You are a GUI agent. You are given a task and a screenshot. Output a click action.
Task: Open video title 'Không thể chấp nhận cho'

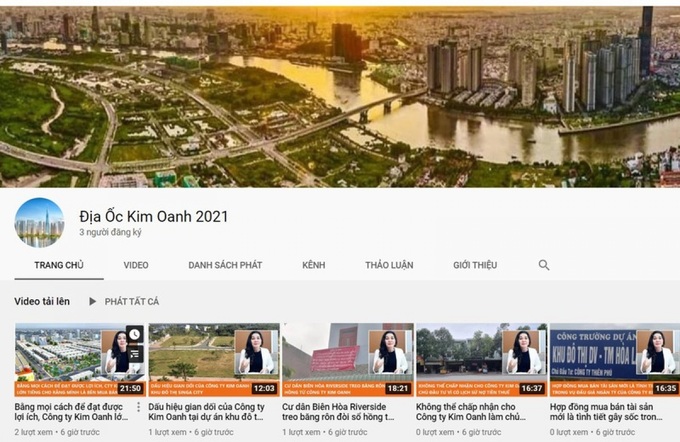point(471,412)
